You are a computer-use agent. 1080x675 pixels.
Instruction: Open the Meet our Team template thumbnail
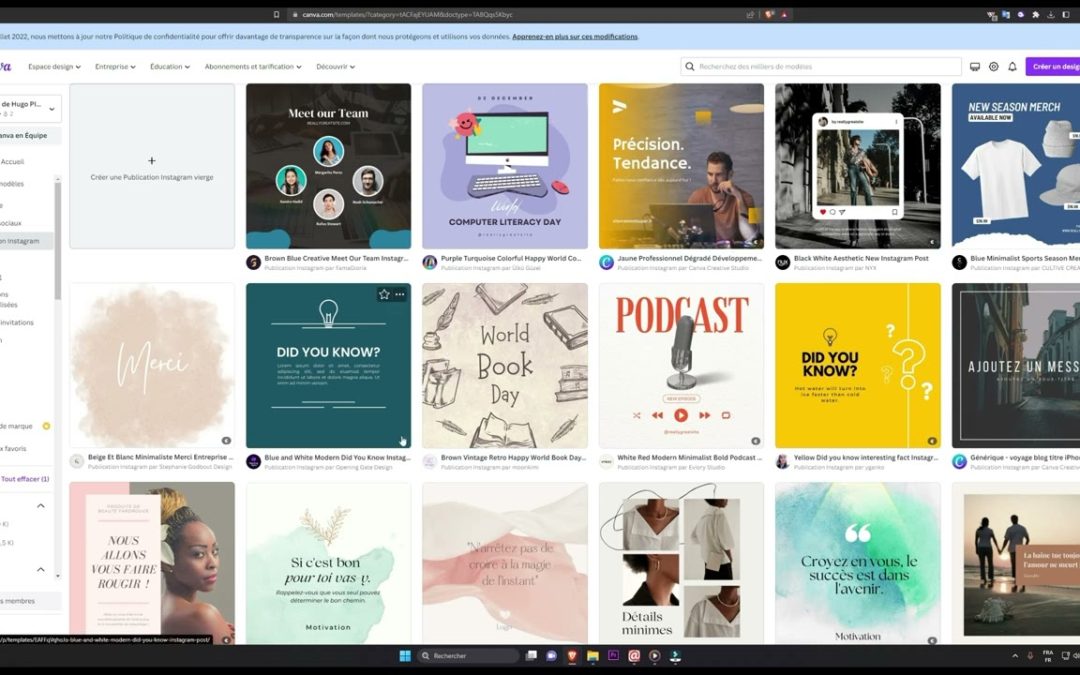point(329,166)
